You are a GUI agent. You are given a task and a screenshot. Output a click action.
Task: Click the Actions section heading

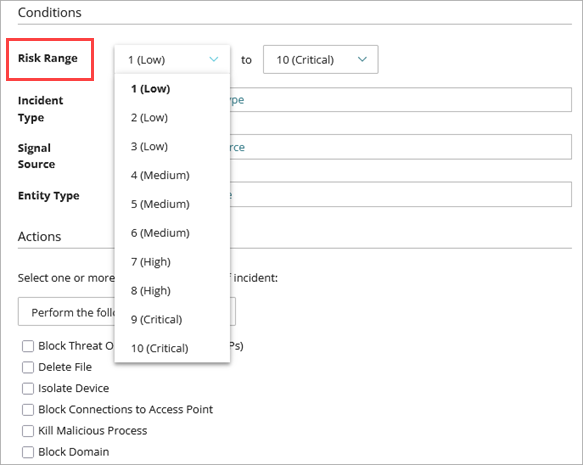pos(39,237)
